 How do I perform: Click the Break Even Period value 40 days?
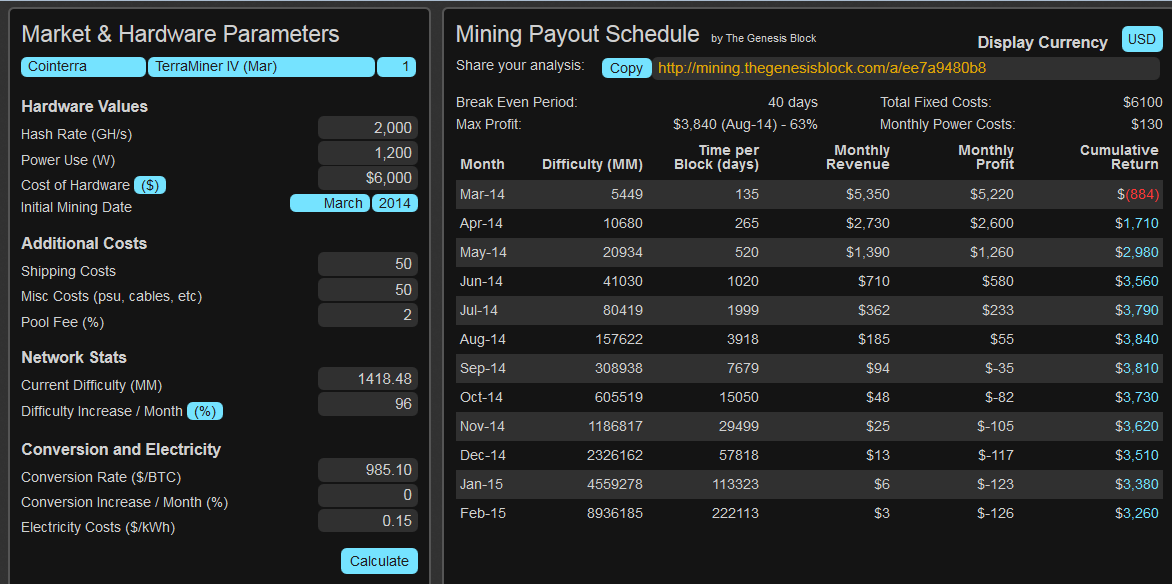[792, 102]
